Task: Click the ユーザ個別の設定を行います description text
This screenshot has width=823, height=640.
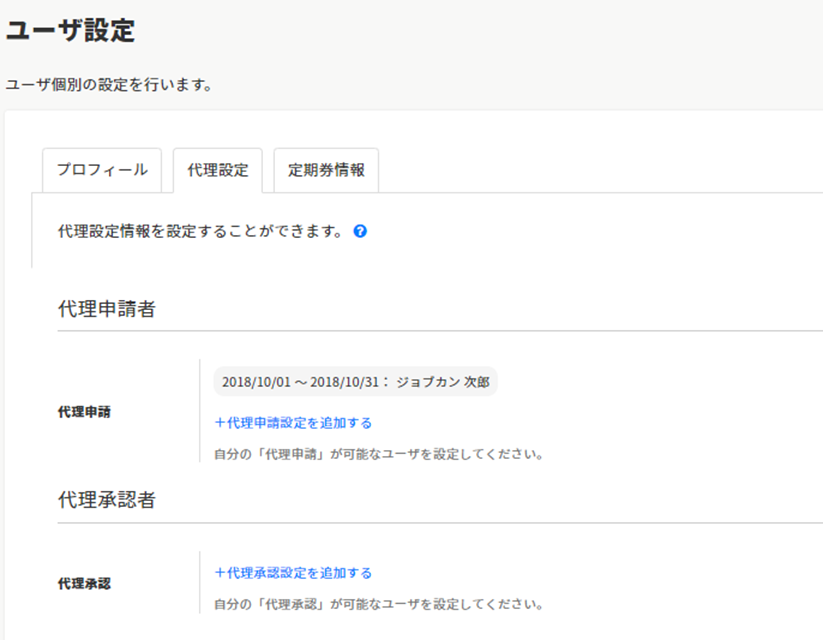Action: tap(109, 85)
